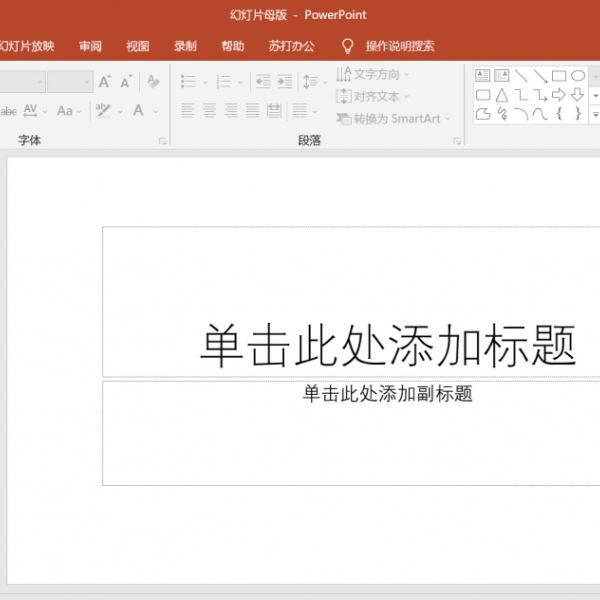Image resolution: width=600 pixels, height=600 pixels.
Task: Clear all text formatting
Action: (x=153, y=81)
